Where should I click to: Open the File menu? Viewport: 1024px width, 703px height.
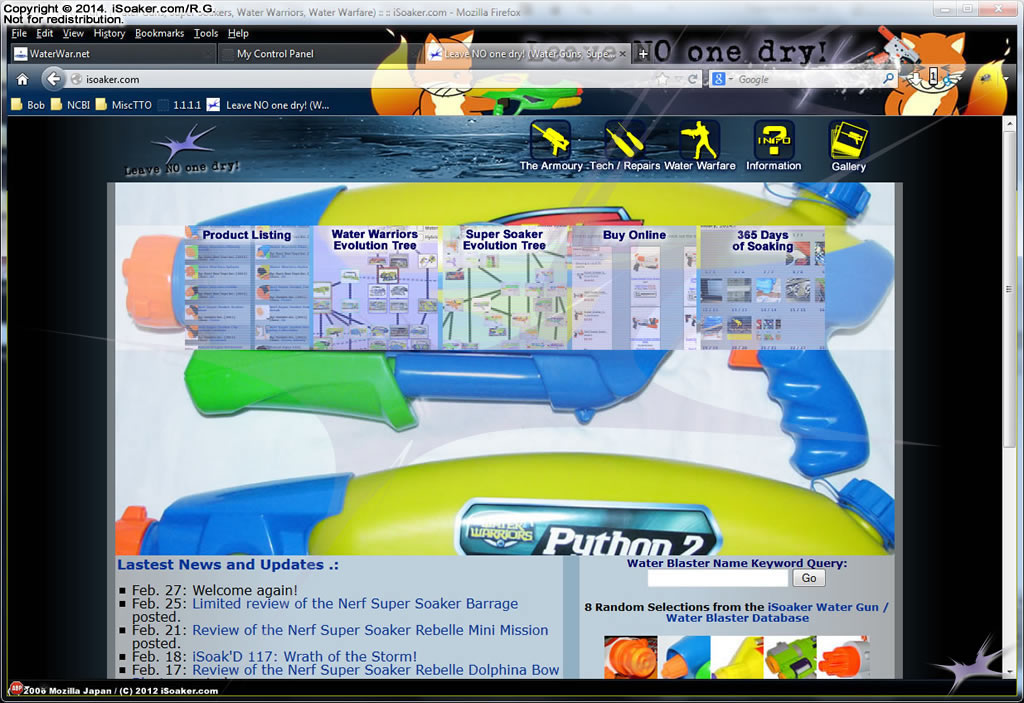click(19, 33)
